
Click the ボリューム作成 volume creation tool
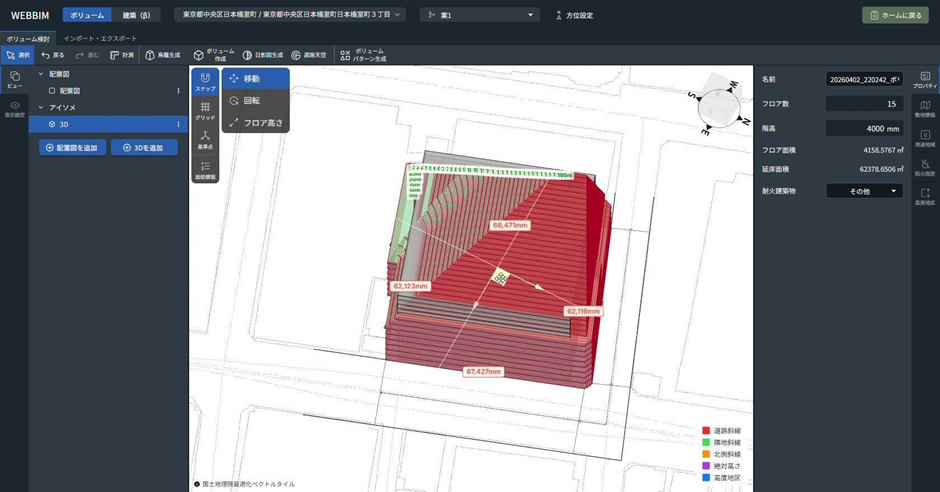[213, 55]
